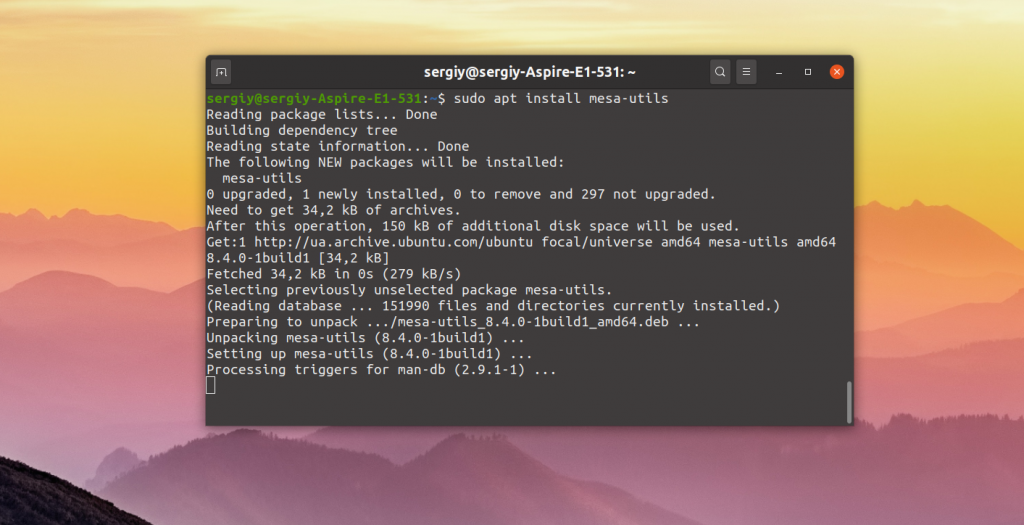This screenshot has height=525, width=1024.
Task: Maximize the terminal window
Action: (808, 72)
